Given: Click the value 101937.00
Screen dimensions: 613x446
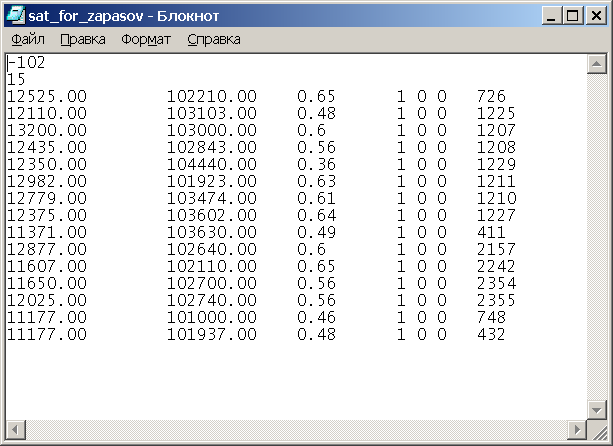Looking at the screenshot, I should pos(212,335).
